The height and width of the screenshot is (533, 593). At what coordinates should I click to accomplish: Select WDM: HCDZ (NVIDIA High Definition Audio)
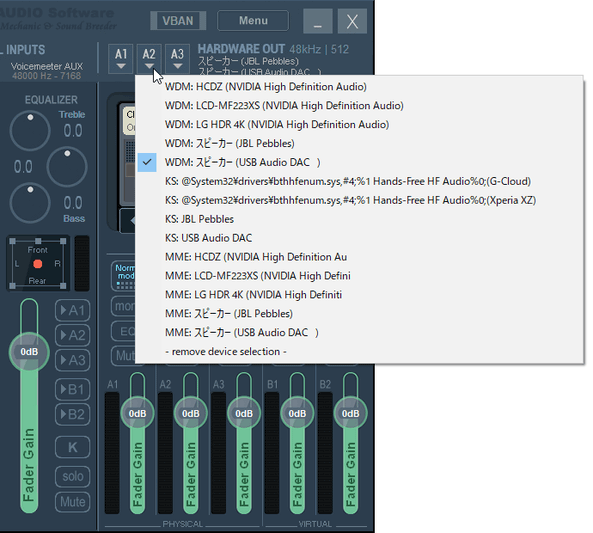click(359, 87)
